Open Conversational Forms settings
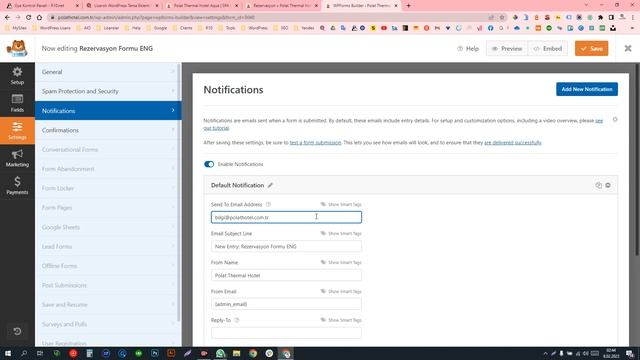This screenshot has height=360, width=640. click(108, 149)
